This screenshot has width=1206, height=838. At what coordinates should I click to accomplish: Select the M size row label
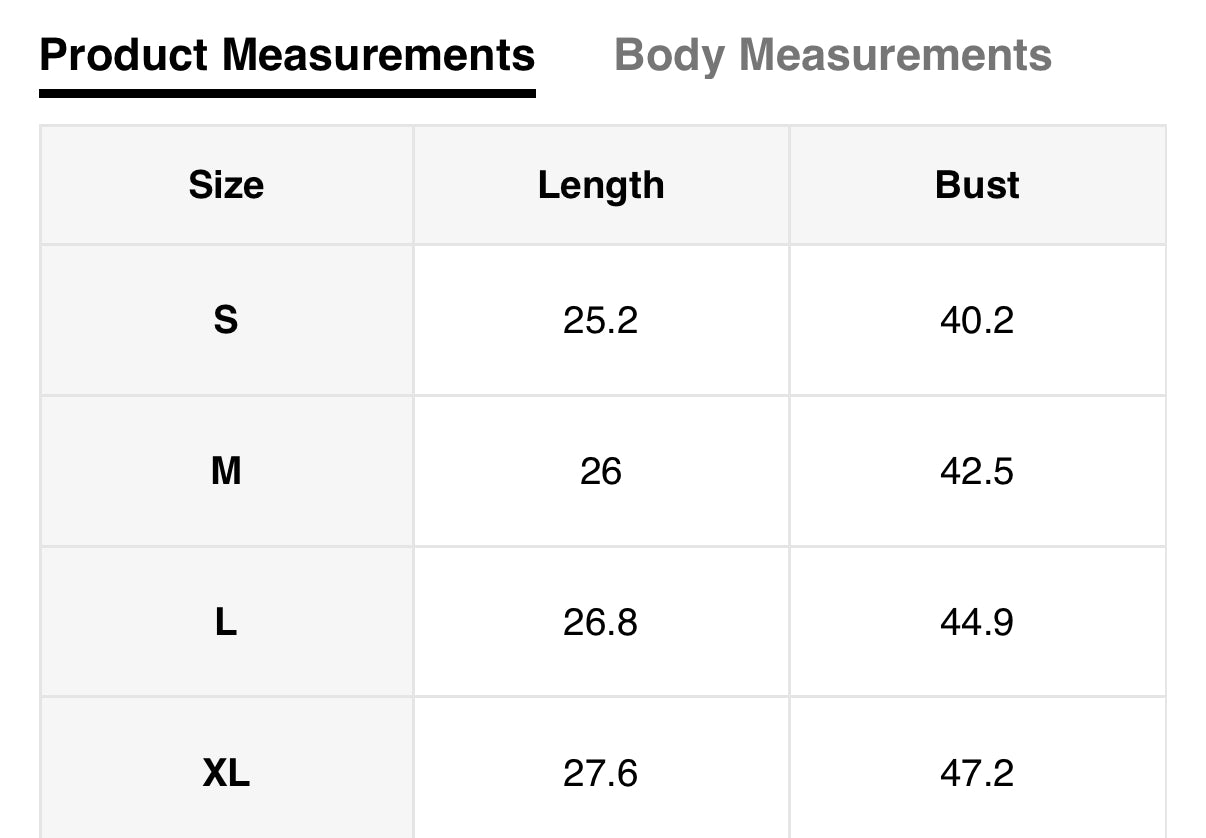pos(226,470)
